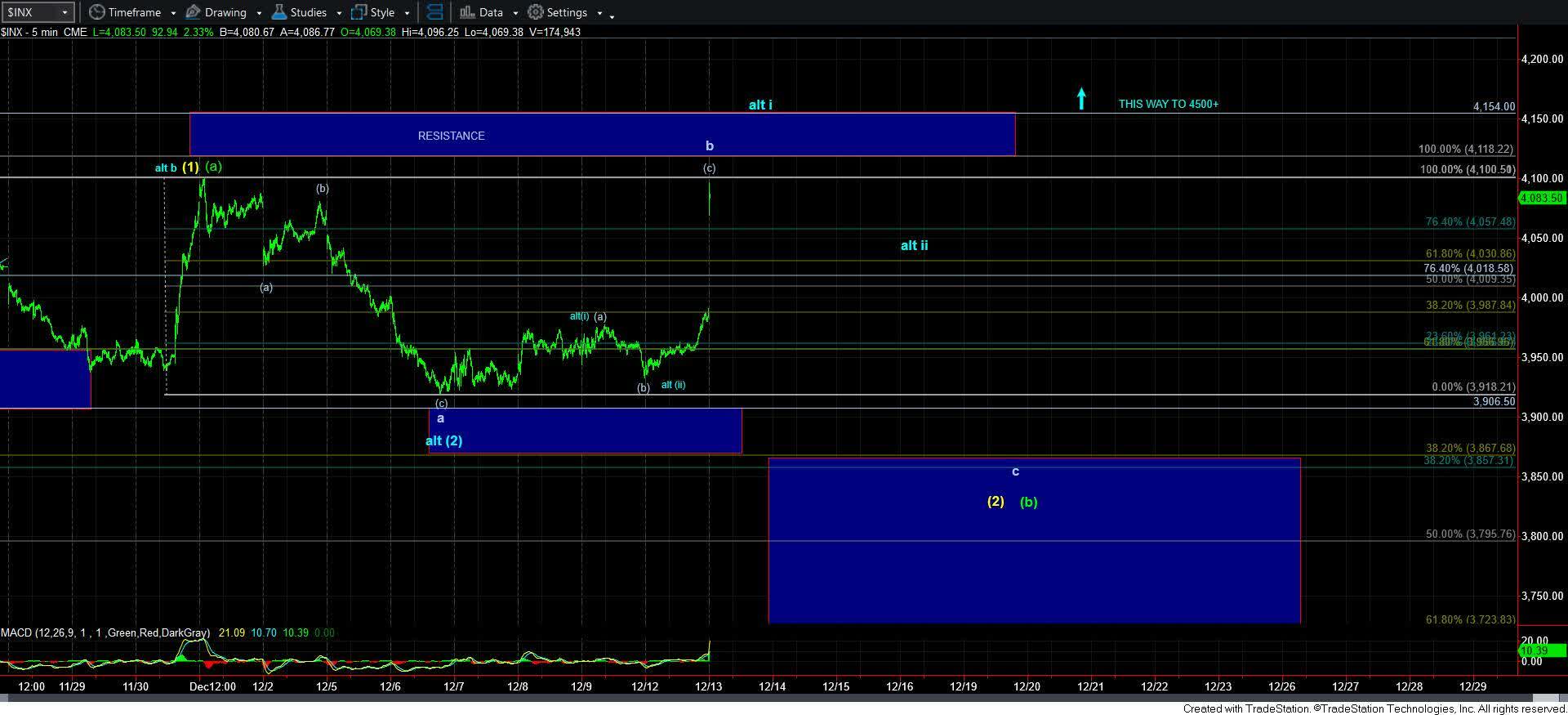1568x715 pixels.
Task: Click 'THIS WAY TO 4500+' text annotation
Action: point(1168,104)
